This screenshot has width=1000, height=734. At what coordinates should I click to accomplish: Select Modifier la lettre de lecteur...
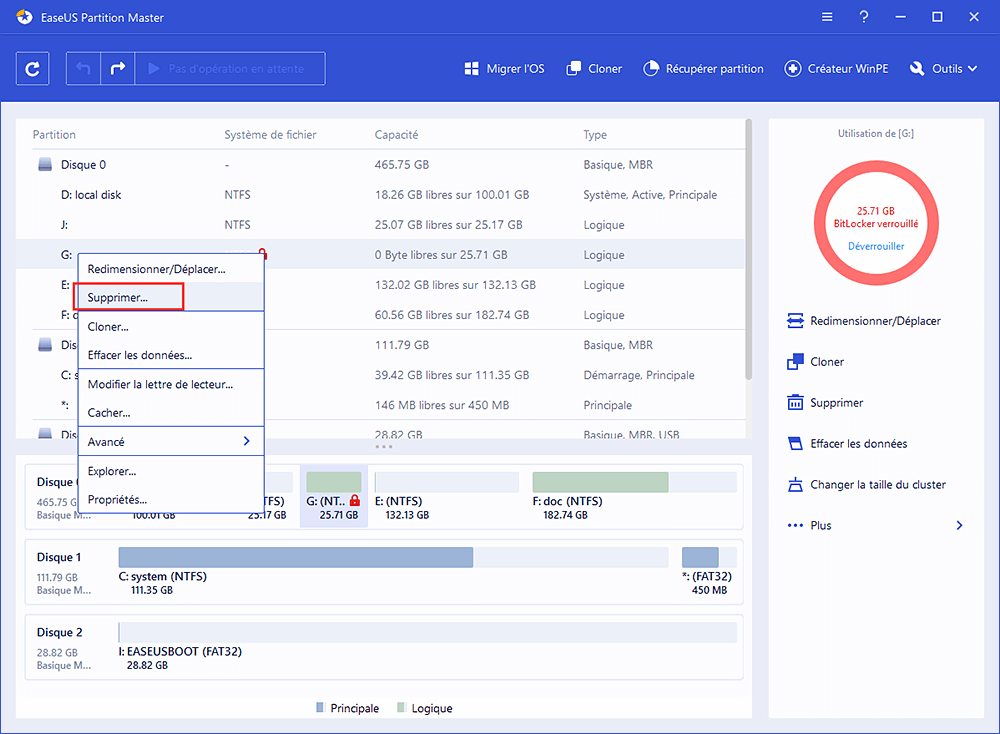(171, 385)
